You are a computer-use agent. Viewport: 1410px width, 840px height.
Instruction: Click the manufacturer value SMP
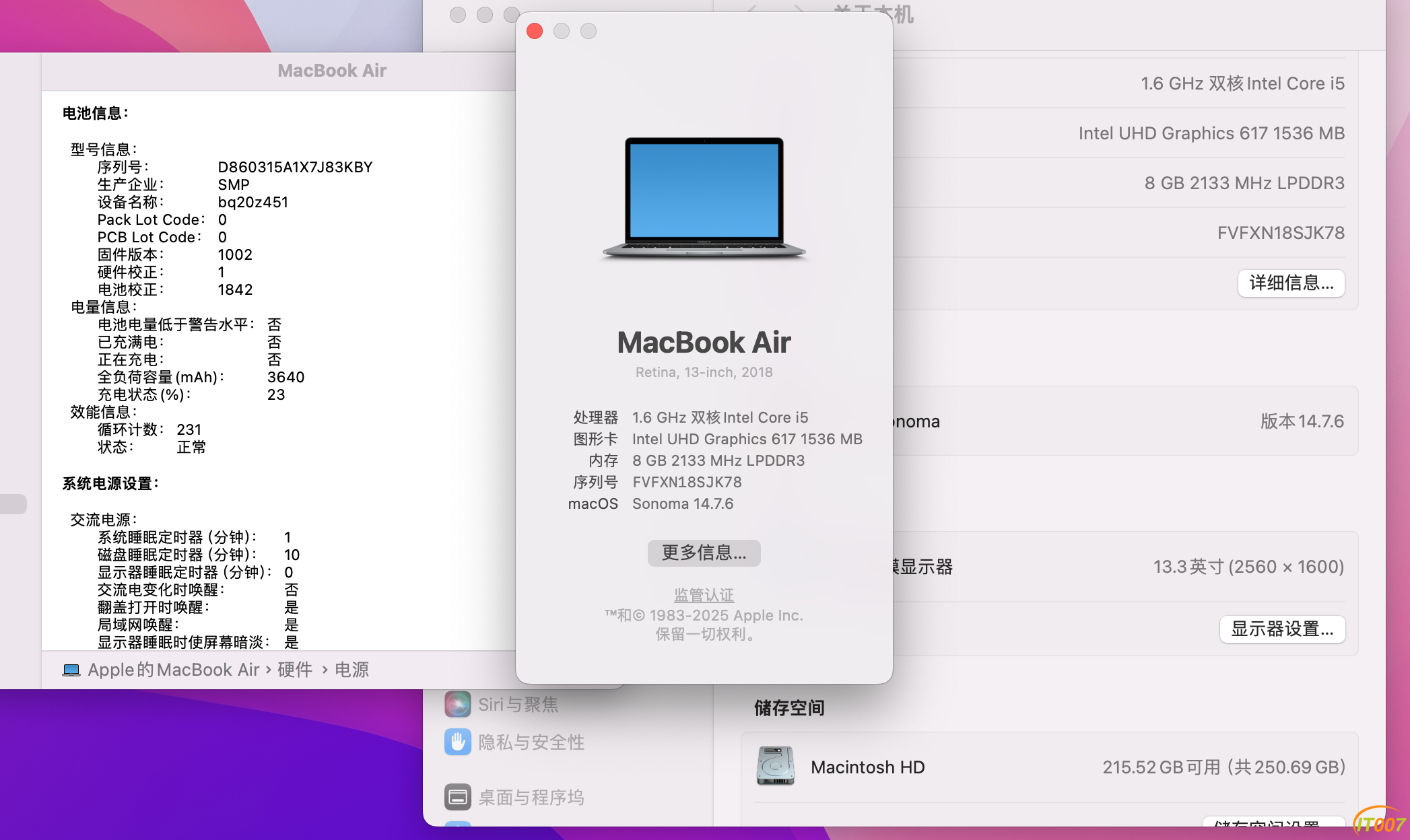click(x=234, y=184)
